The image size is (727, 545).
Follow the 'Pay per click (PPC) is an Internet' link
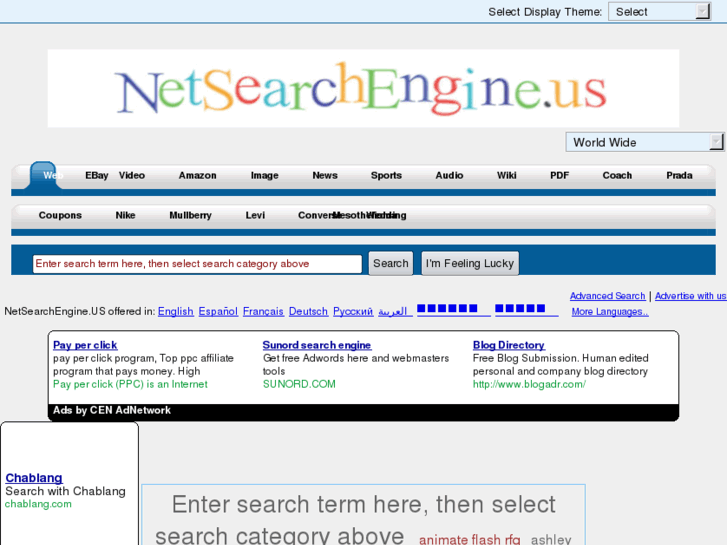point(130,384)
